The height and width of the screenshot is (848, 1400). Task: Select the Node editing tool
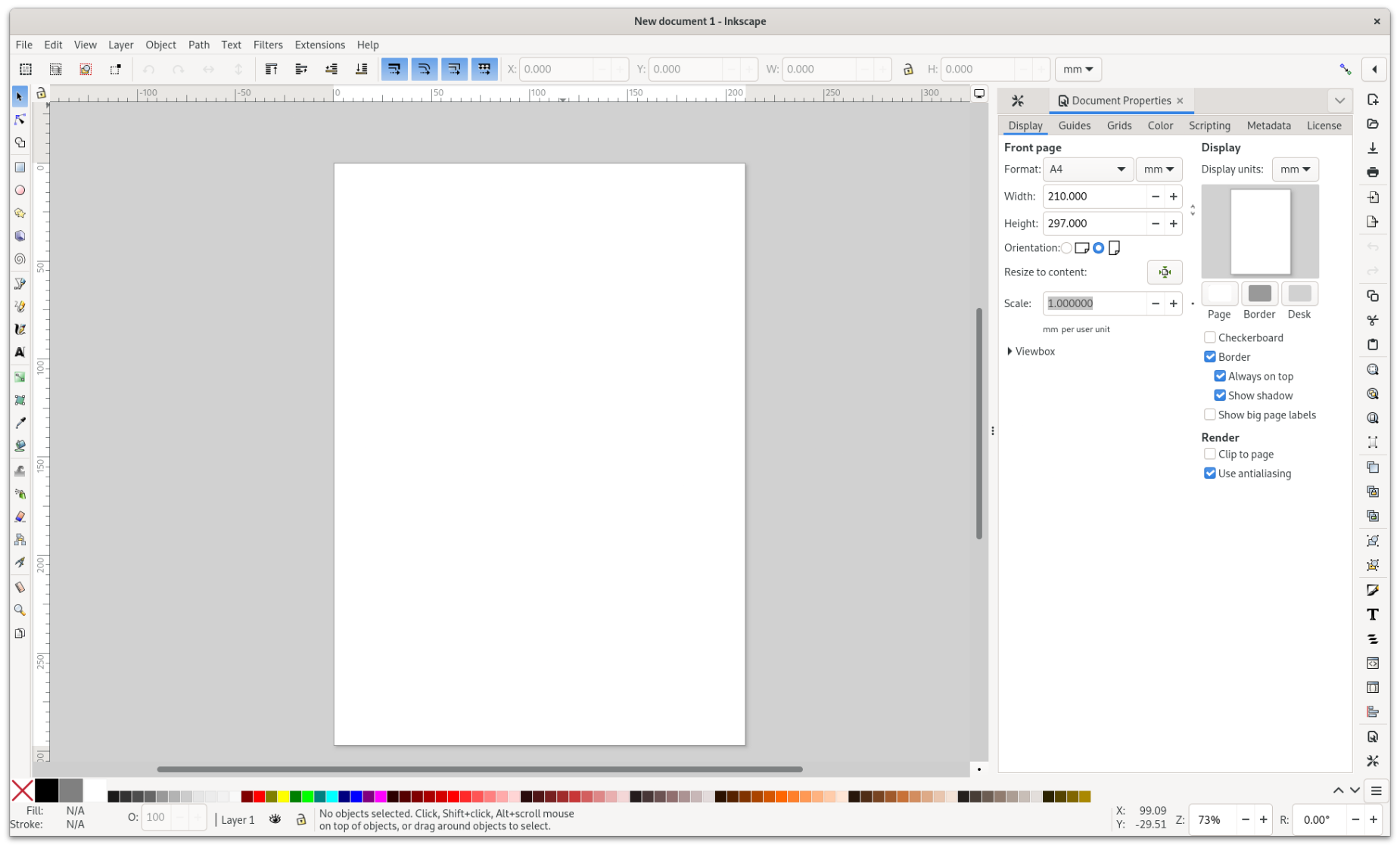pos(20,120)
